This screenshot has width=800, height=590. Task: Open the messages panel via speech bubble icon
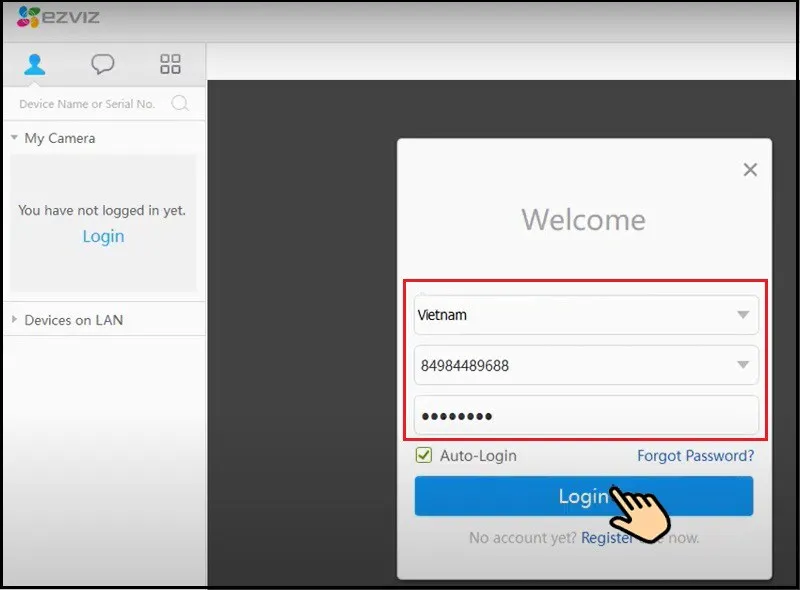coord(103,64)
